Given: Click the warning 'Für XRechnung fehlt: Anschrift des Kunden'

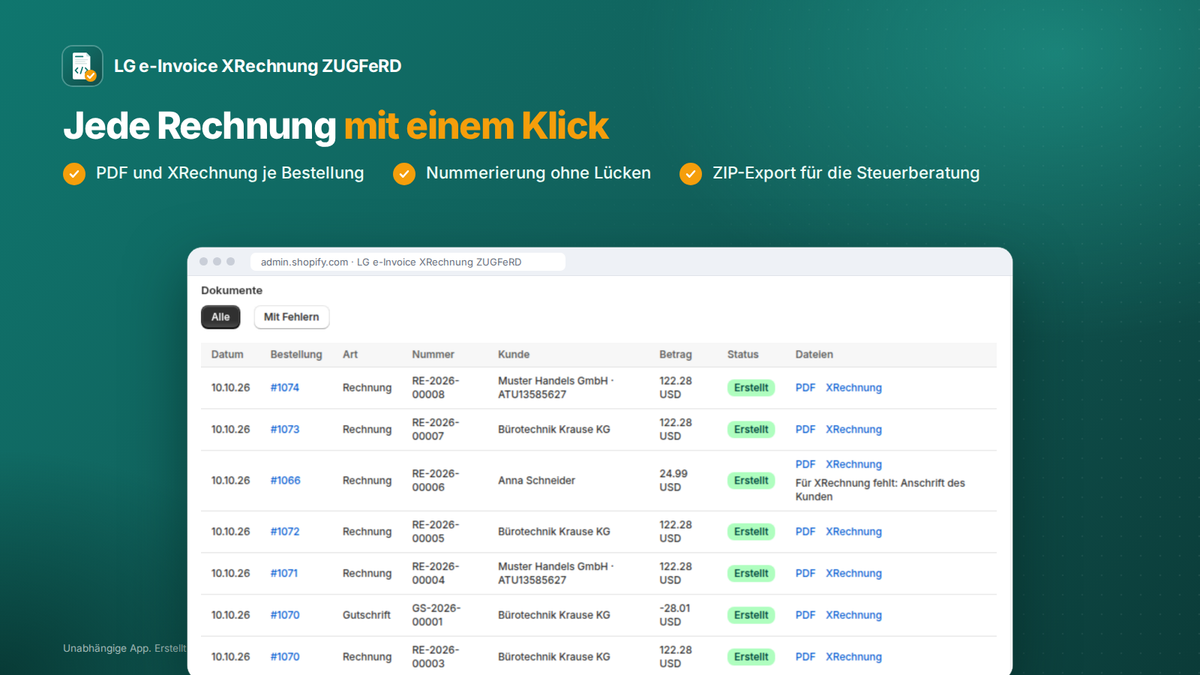Looking at the screenshot, I should click(880, 490).
